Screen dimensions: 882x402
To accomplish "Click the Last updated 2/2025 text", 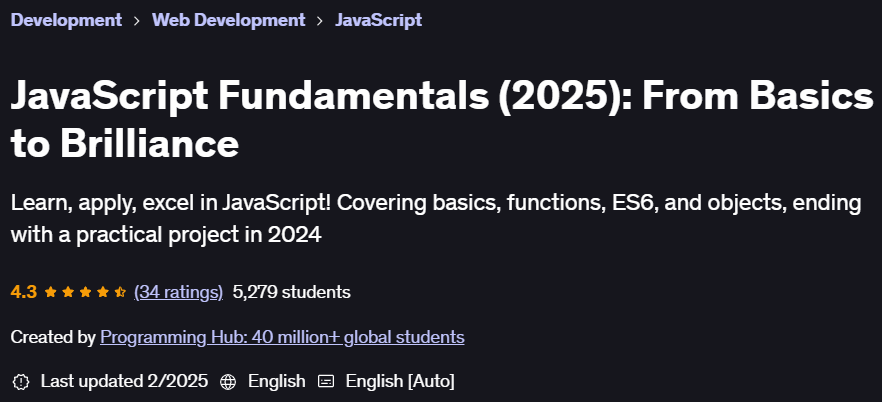I will point(124,381).
